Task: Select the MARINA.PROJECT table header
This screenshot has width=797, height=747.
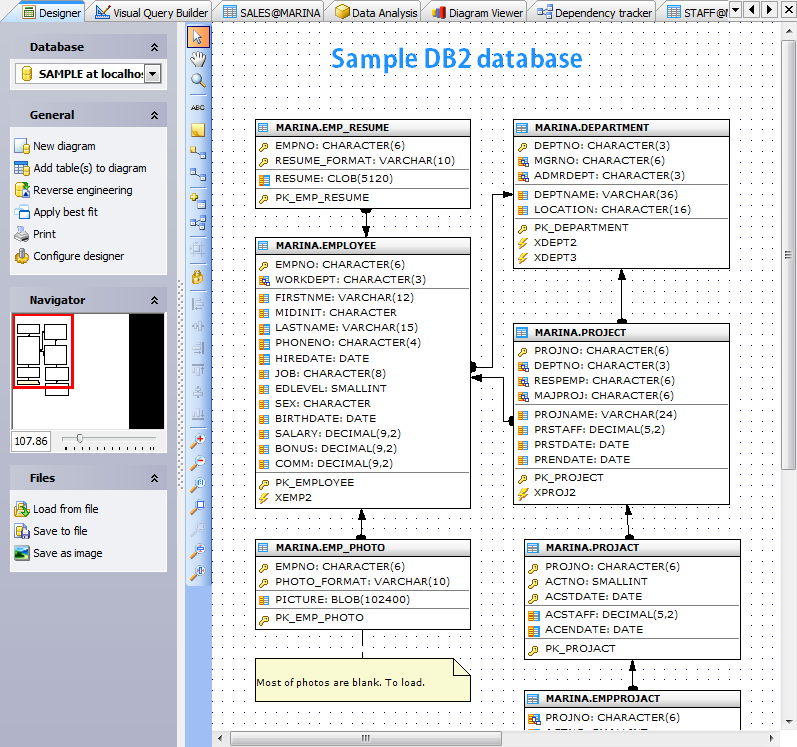Action: click(x=621, y=333)
